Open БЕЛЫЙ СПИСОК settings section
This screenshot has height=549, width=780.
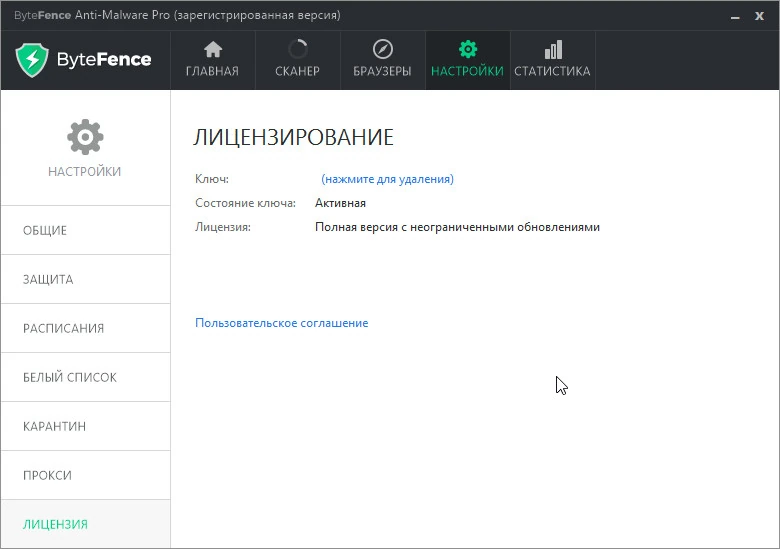pyautogui.click(x=86, y=377)
